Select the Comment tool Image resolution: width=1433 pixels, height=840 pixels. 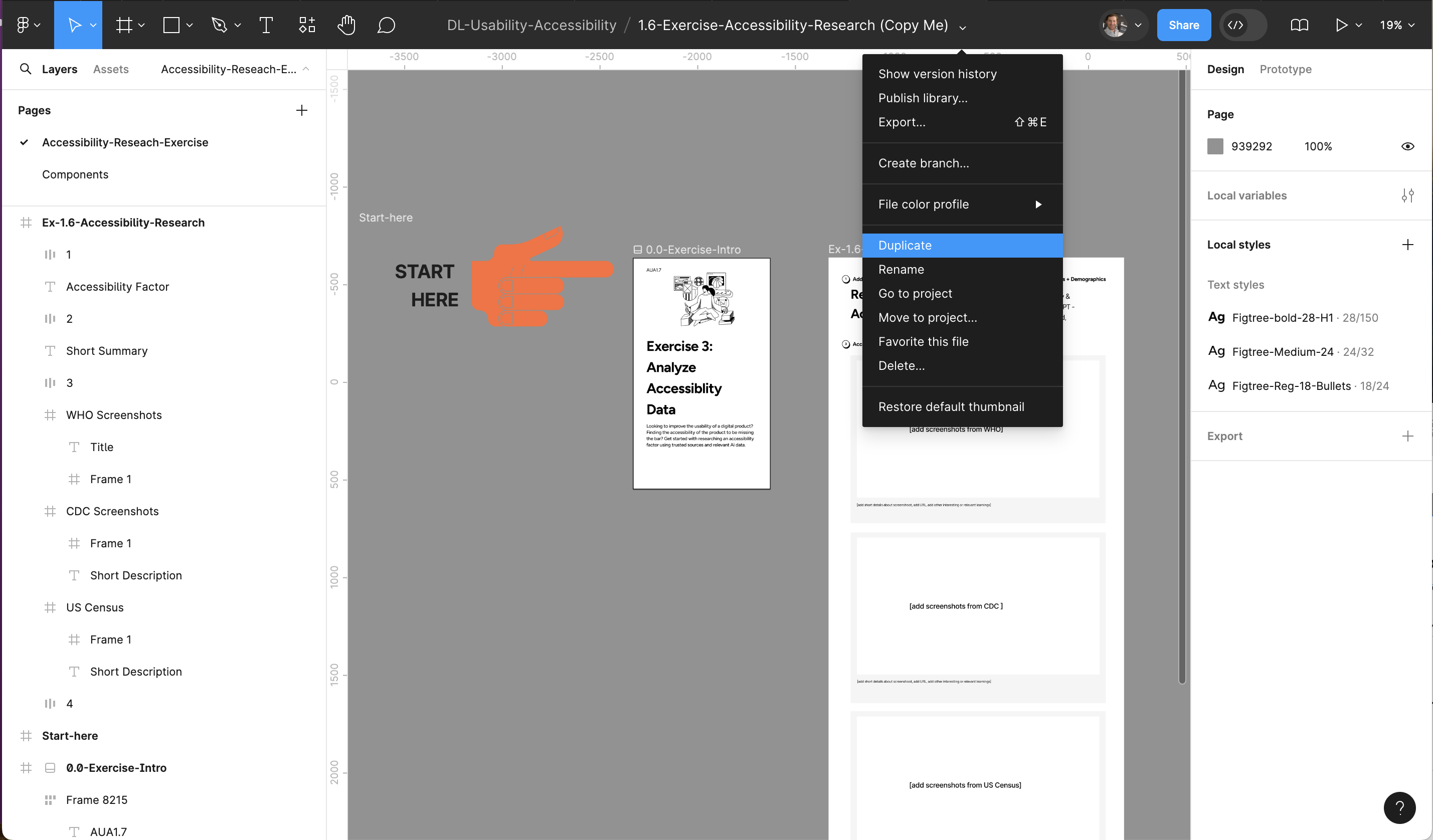click(x=386, y=25)
